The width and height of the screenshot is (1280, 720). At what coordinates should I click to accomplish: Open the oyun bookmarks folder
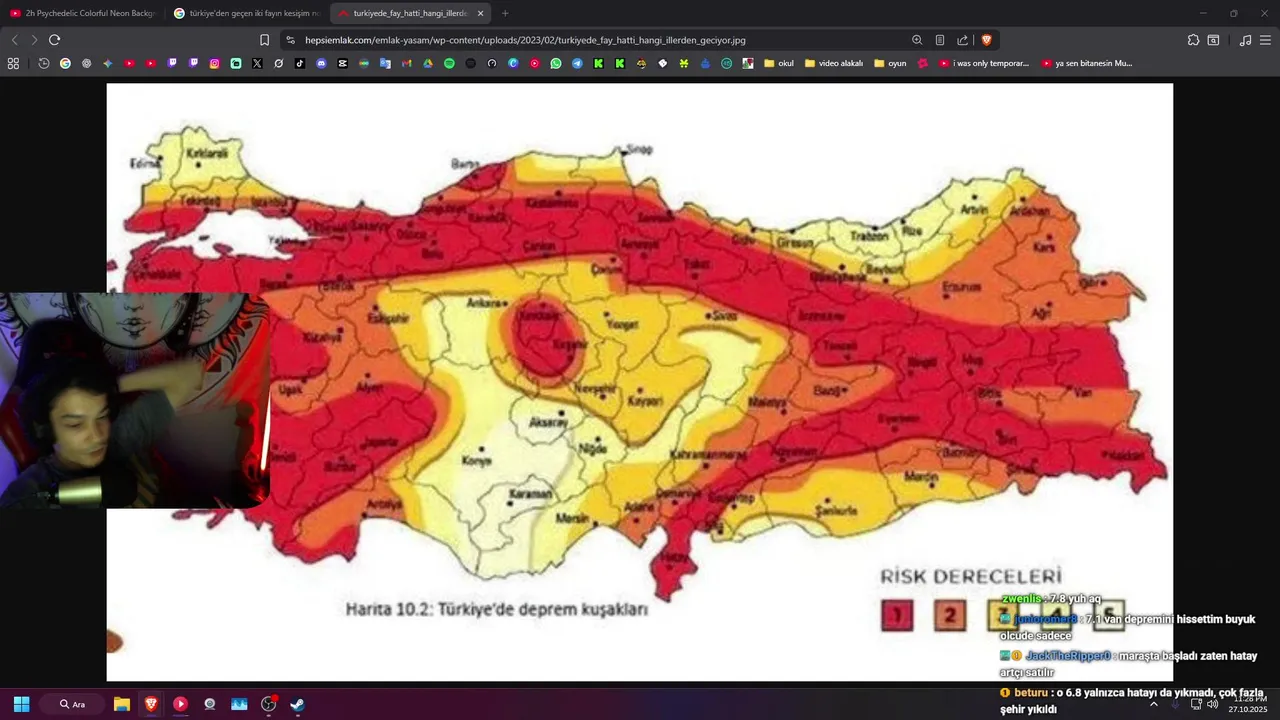(x=890, y=63)
